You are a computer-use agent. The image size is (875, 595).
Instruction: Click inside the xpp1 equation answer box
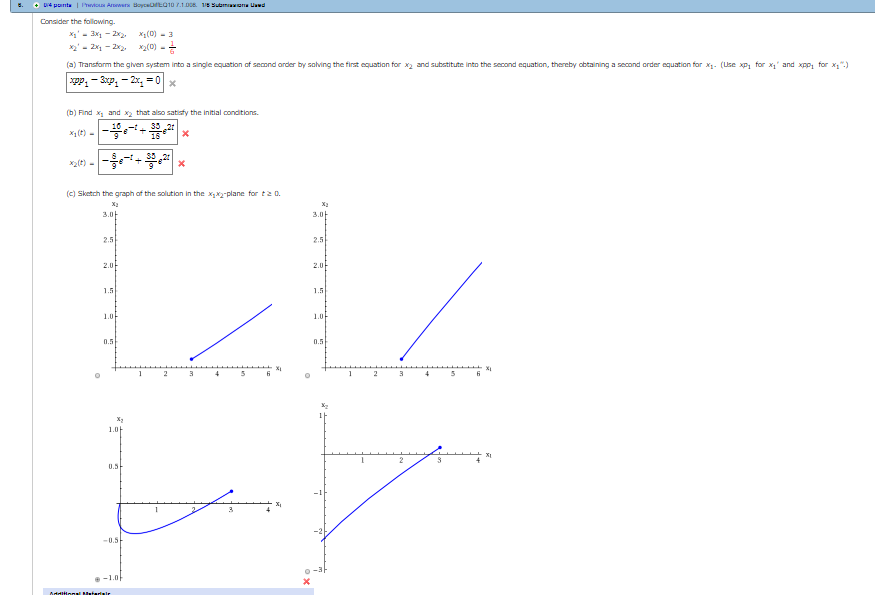pos(115,82)
